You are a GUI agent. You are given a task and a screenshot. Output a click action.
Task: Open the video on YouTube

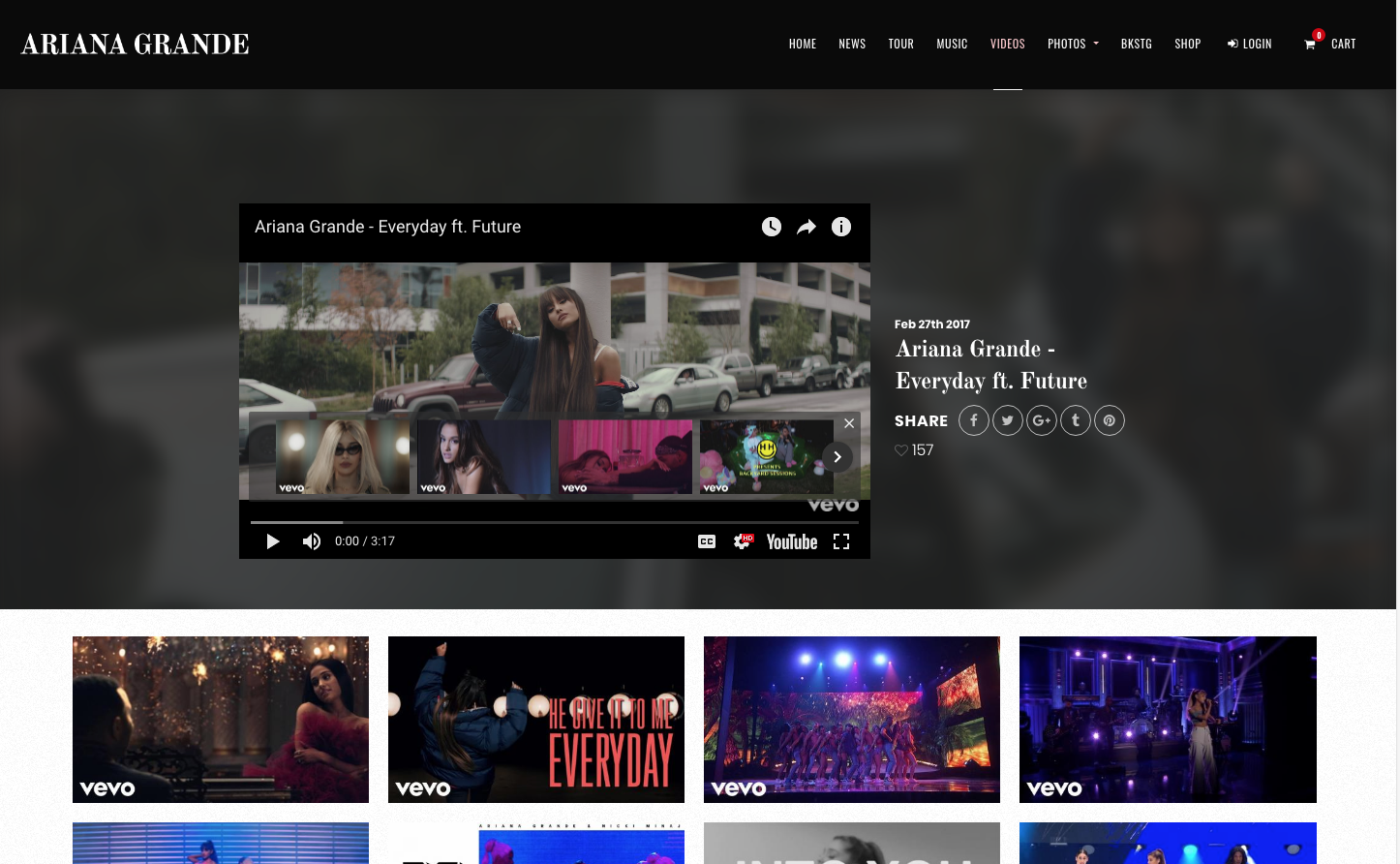click(x=792, y=541)
